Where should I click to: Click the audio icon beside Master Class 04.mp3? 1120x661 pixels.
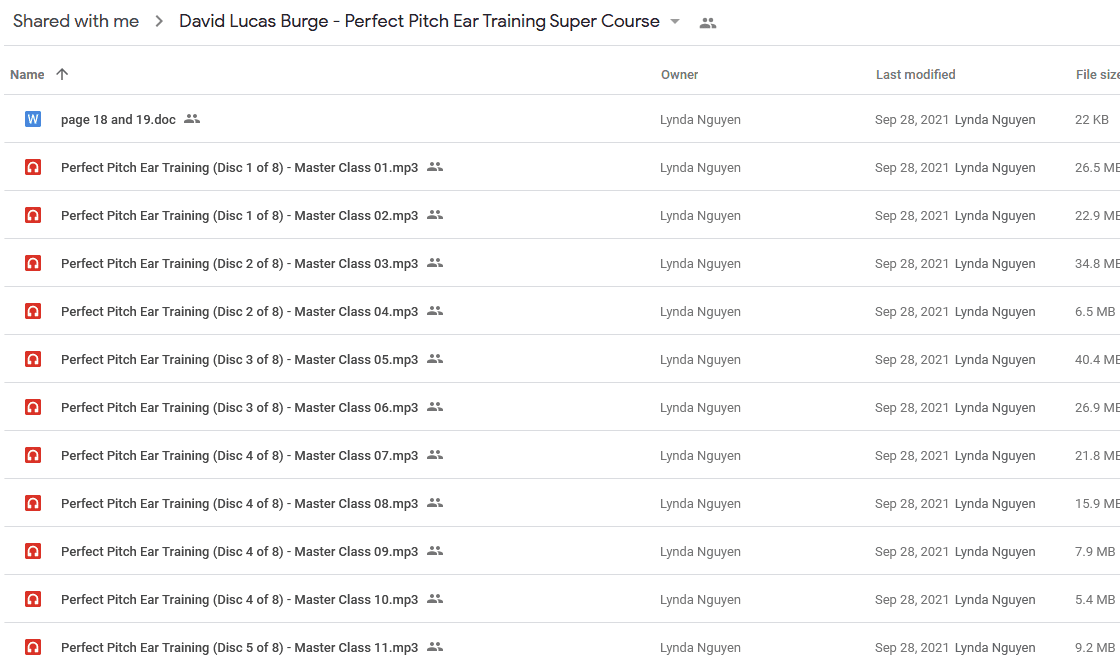point(33,312)
